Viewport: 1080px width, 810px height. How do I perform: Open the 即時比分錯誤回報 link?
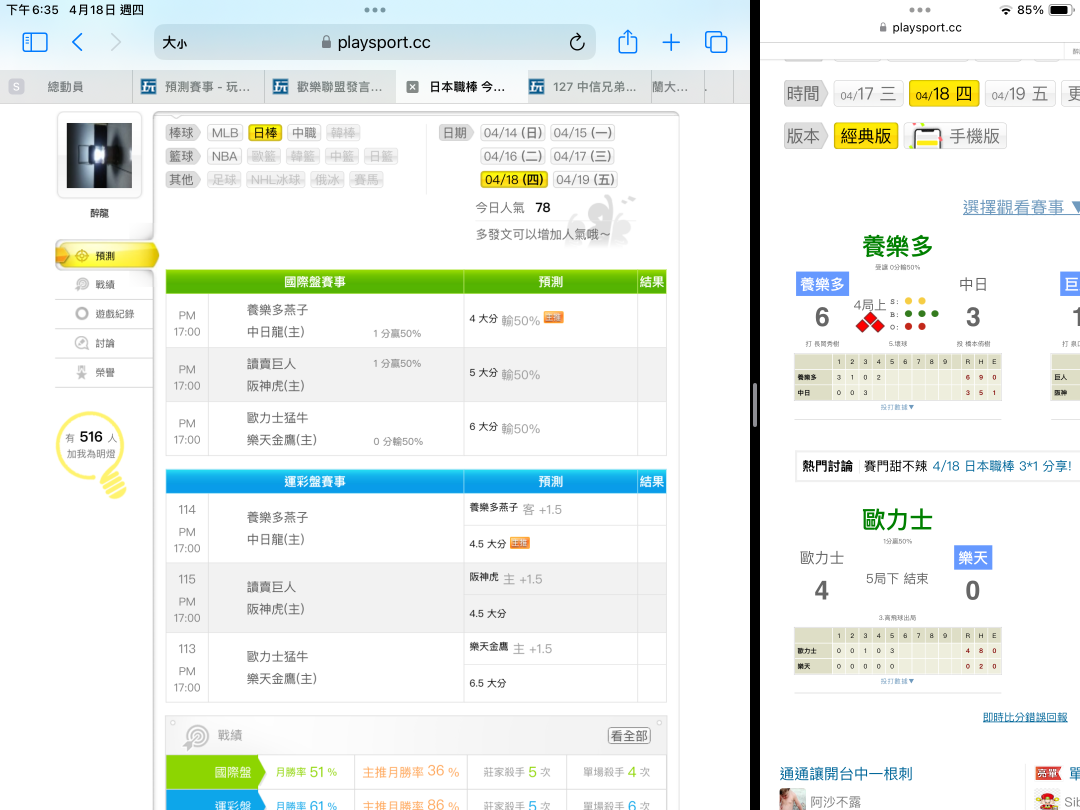(x=1025, y=718)
